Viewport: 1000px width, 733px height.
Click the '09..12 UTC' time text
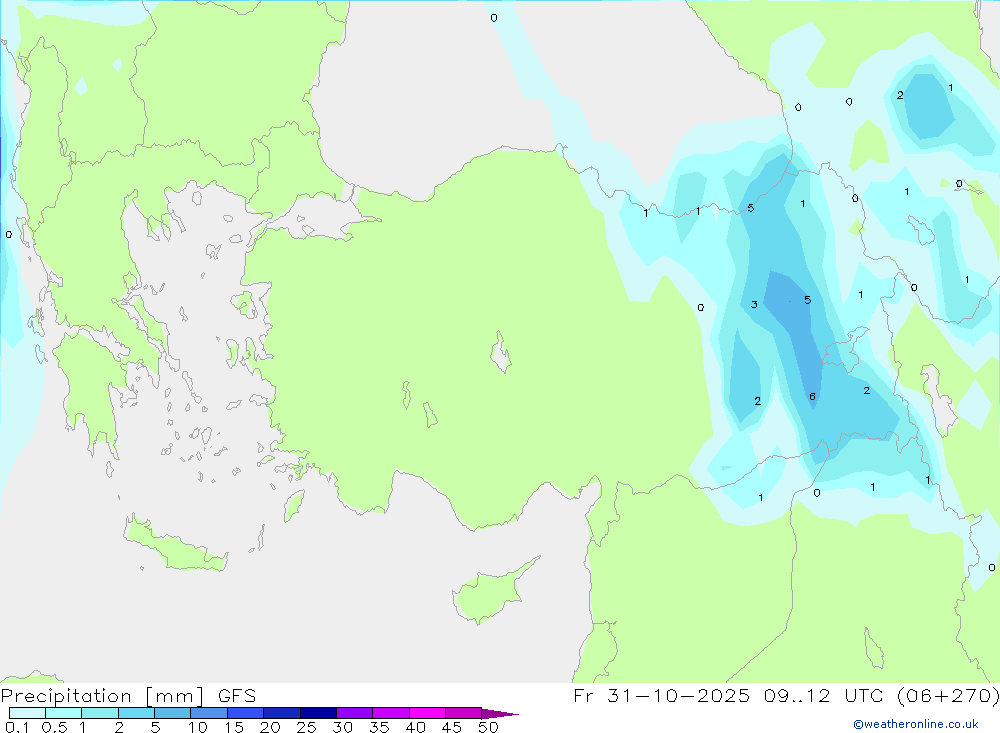click(x=824, y=696)
